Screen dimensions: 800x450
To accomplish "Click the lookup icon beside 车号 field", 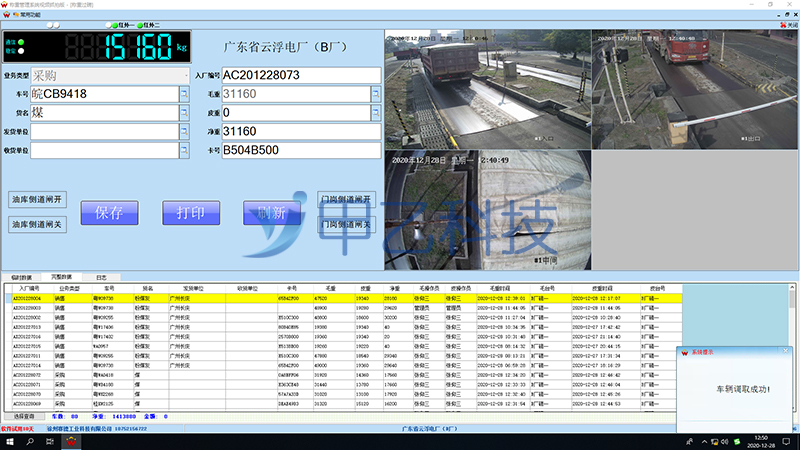I will pyautogui.click(x=184, y=94).
